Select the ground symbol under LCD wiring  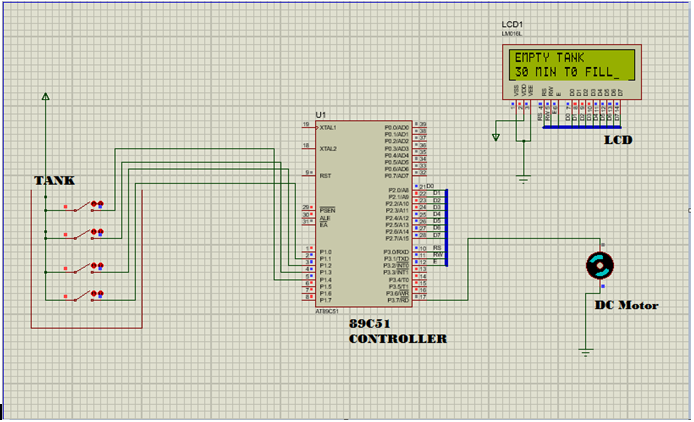tap(524, 179)
